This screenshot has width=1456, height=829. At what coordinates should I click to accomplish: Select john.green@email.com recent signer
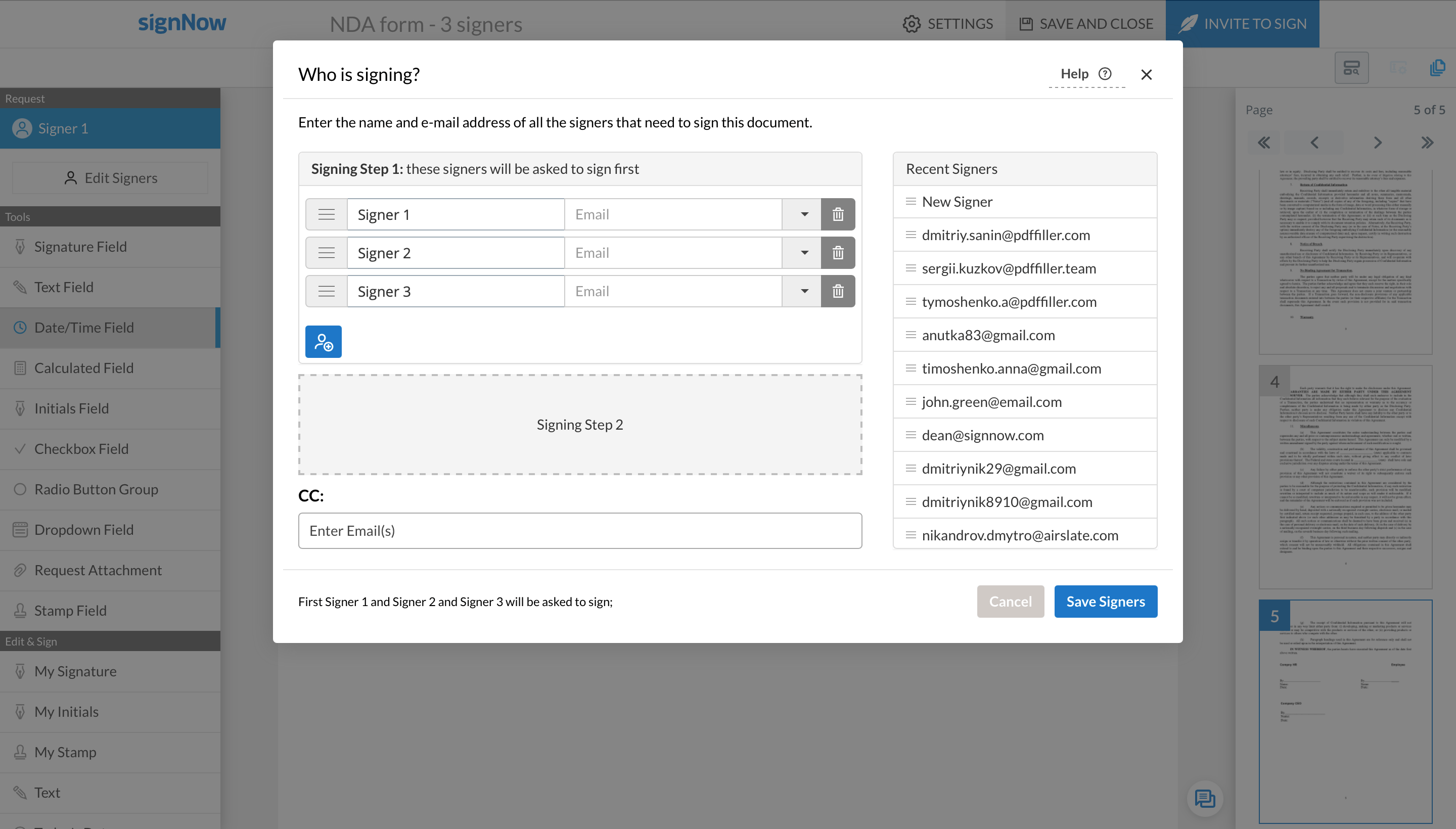click(991, 402)
